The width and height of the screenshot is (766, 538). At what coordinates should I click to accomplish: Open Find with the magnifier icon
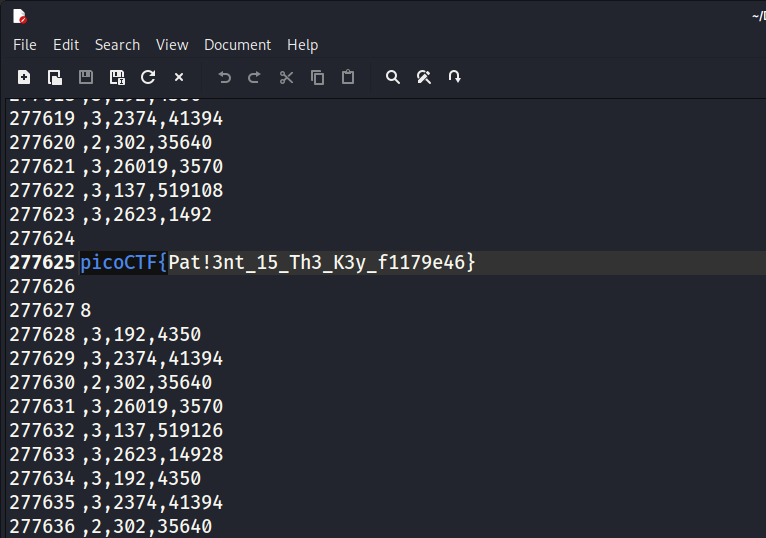pos(393,77)
